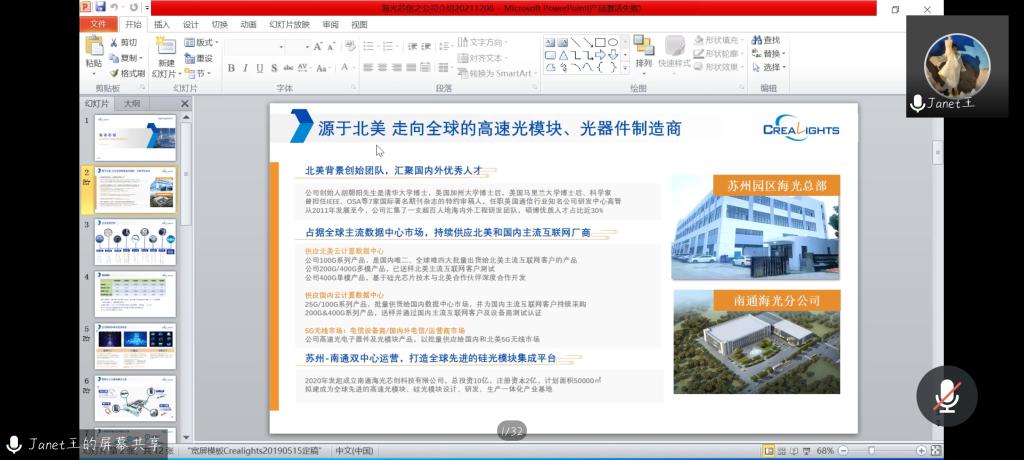Select slide 3 thumbnail in the panel

[135, 242]
